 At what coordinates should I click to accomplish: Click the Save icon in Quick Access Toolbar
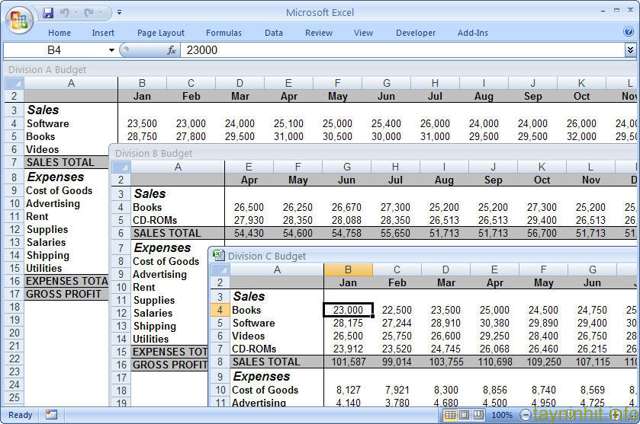48,13
